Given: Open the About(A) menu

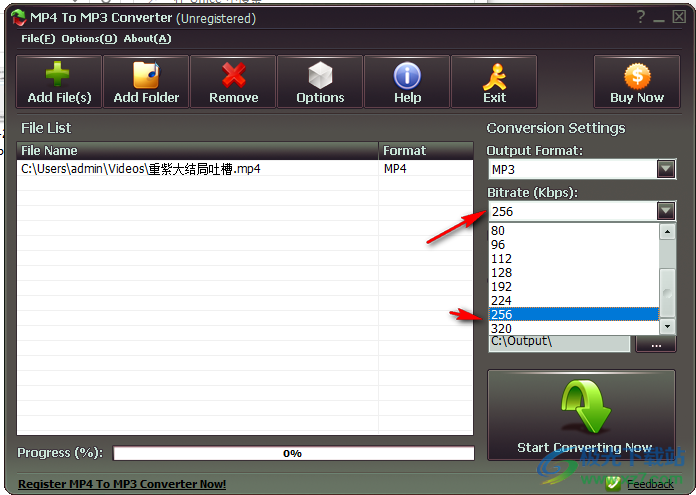Looking at the screenshot, I should coord(147,39).
